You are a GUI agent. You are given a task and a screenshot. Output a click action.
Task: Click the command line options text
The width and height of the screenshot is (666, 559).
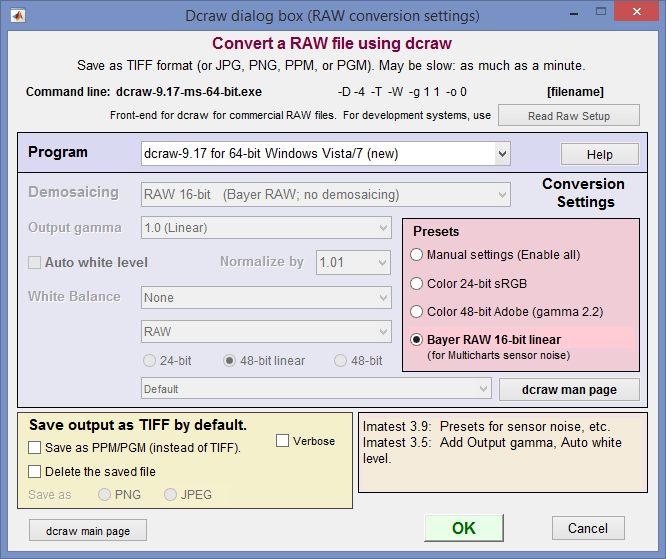(402, 92)
